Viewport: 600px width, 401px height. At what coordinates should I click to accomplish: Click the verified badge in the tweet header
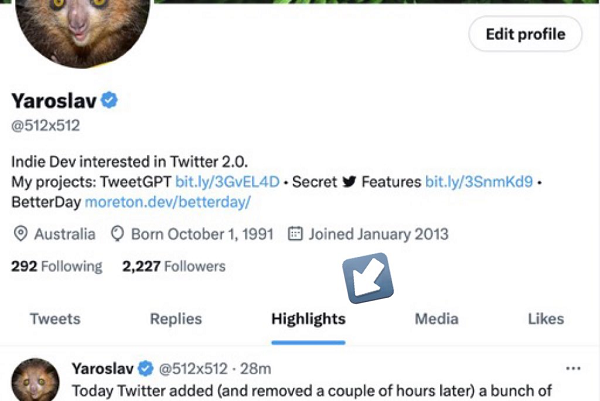tap(145, 368)
